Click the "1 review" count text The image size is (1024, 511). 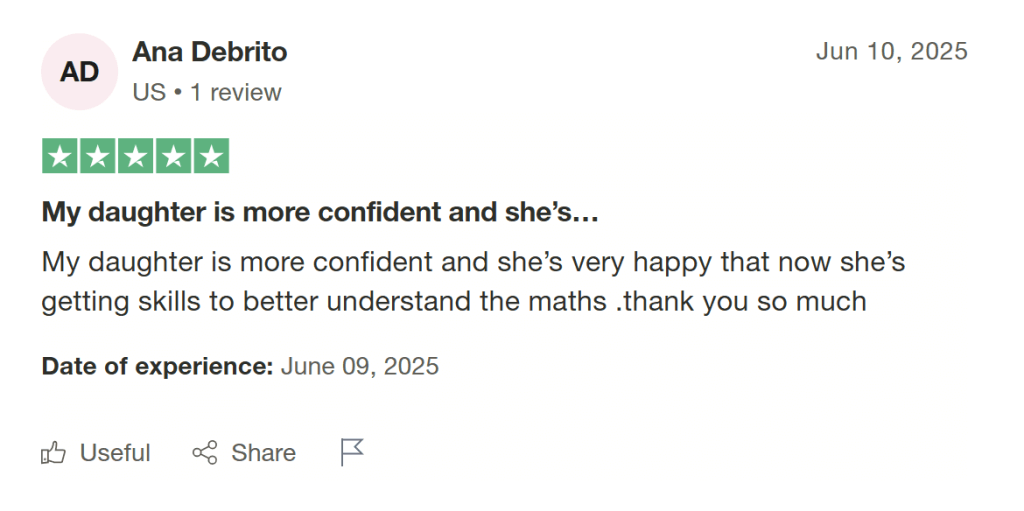(236, 93)
